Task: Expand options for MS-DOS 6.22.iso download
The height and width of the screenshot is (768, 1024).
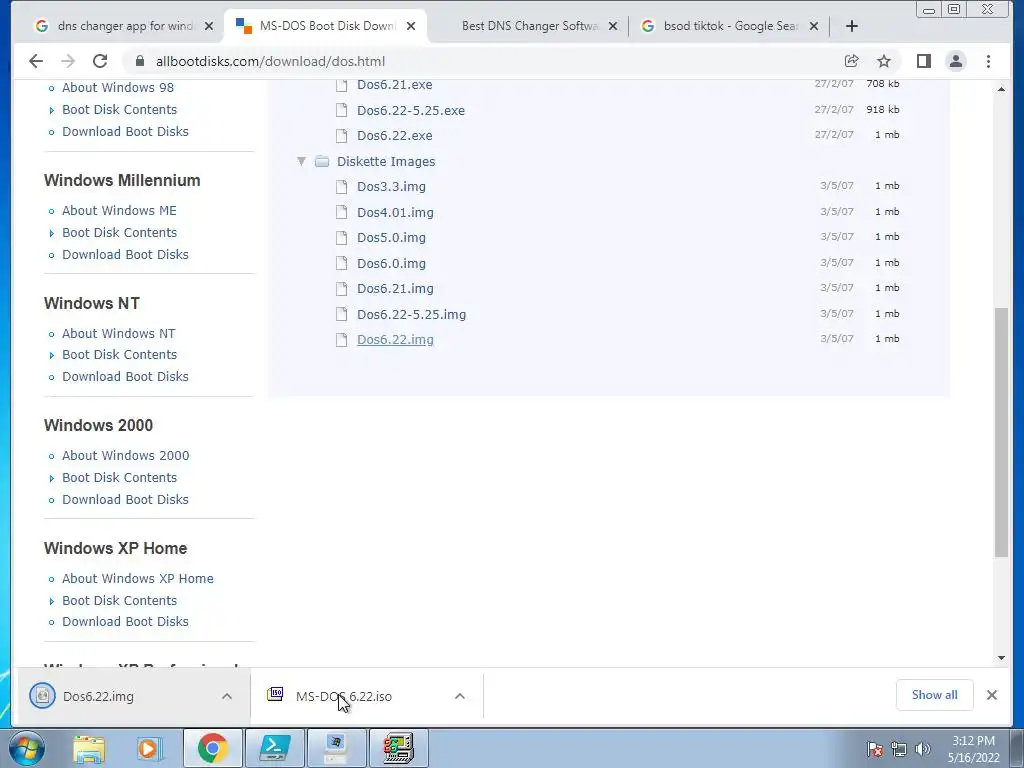Action: [x=460, y=696]
